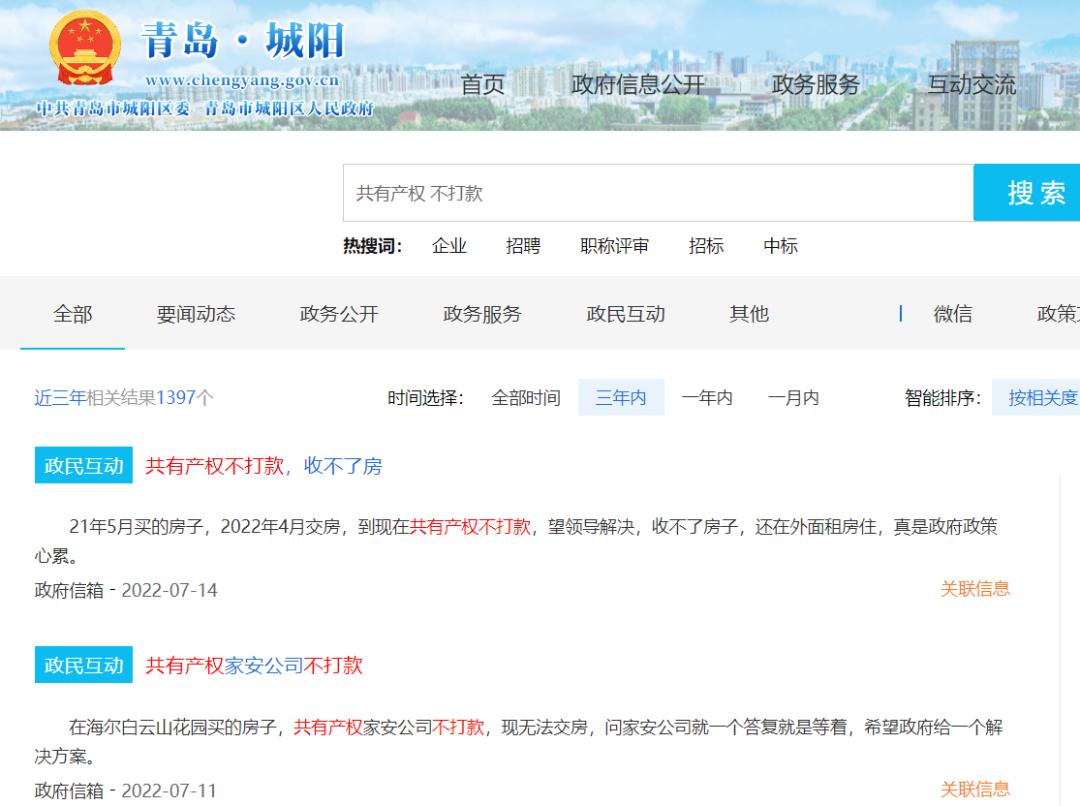Select the hot search term 职称评审
Image resolution: width=1080 pixels, height=806 pixels.
(x=614, y=246)
